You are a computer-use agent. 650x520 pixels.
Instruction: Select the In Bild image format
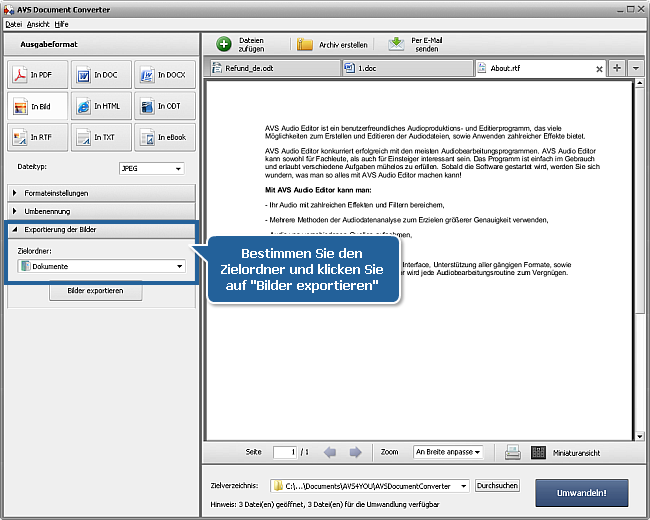pyautogui.click(x=37, y=106)
